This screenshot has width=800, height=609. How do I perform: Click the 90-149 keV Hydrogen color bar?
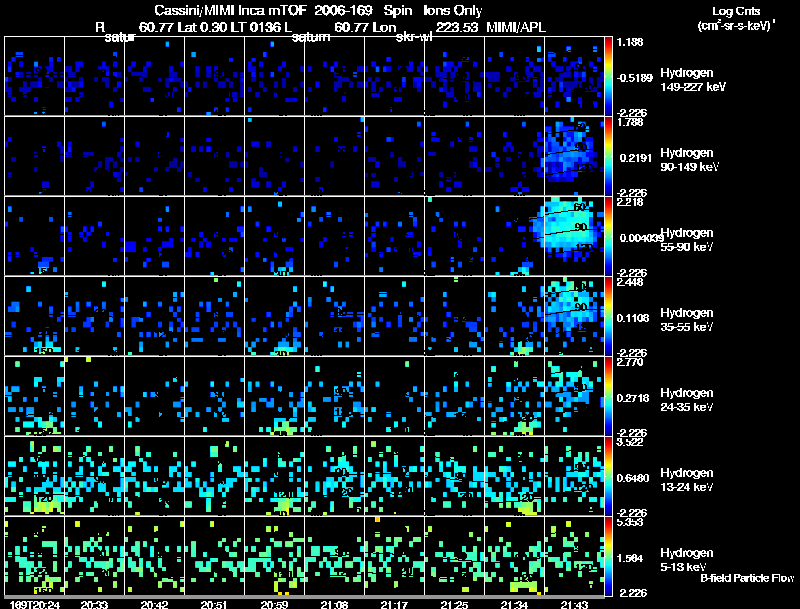coord(610,156)
